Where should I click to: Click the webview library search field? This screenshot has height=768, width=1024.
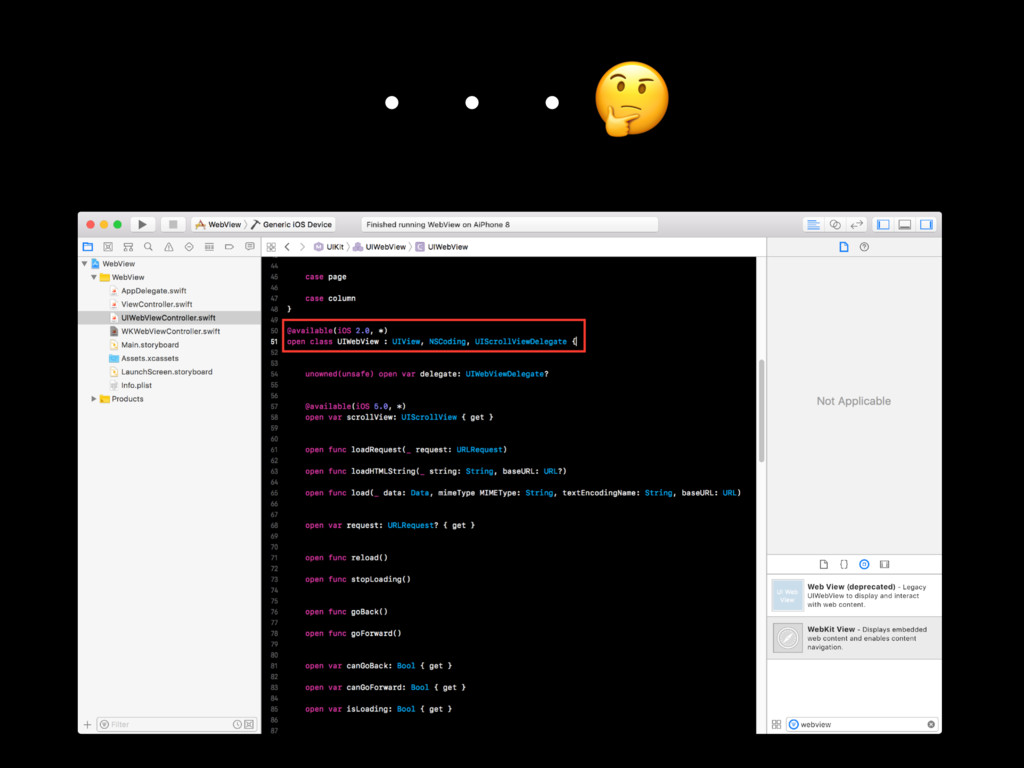coord(861,724)
